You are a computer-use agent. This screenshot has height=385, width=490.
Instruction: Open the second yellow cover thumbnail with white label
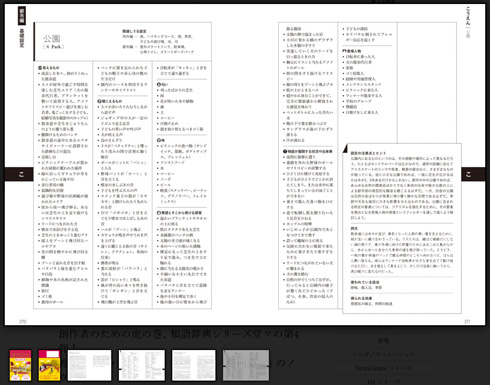[x=49, y=365]
